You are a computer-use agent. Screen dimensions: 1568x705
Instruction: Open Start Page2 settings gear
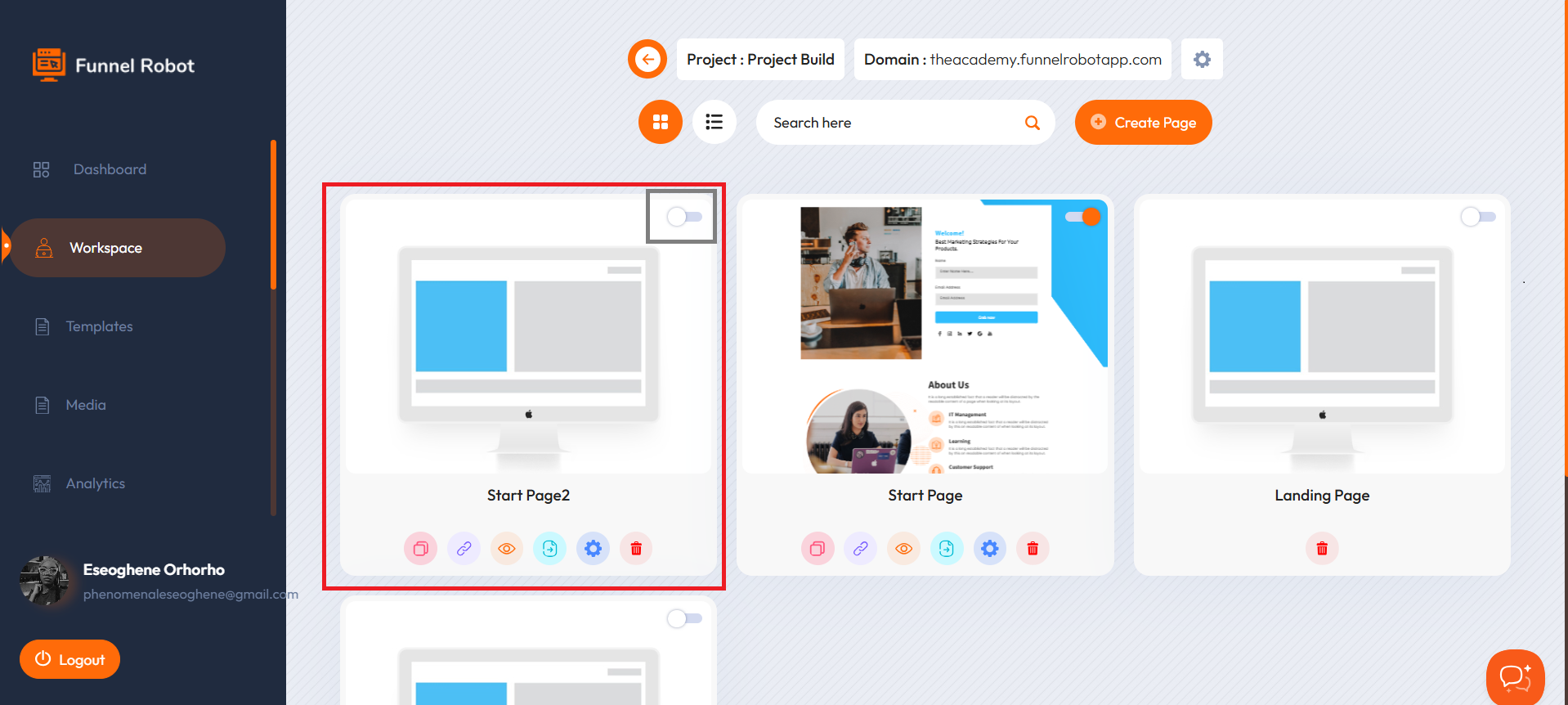pyautogui.click(x=594, y=548)
